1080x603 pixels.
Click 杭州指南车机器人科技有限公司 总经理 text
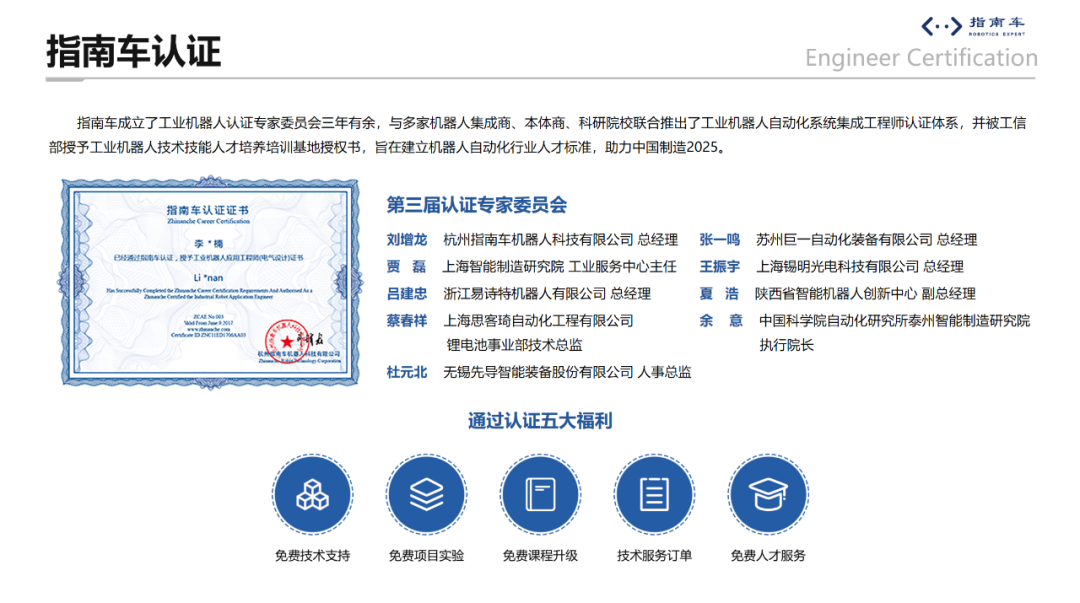[x=561, y=240]
